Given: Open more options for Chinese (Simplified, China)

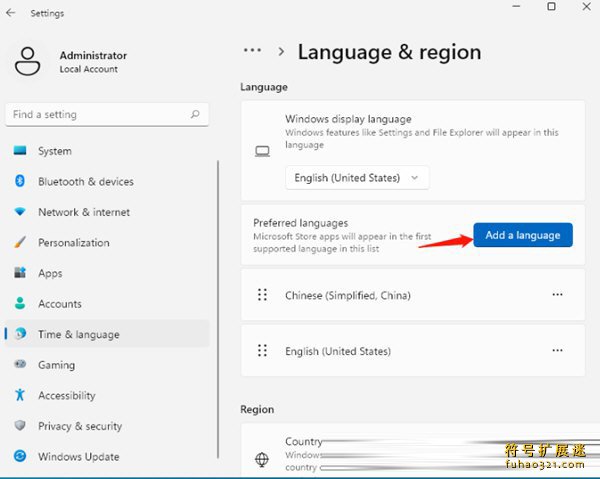Looking at the screenshot, I should 557,295.
